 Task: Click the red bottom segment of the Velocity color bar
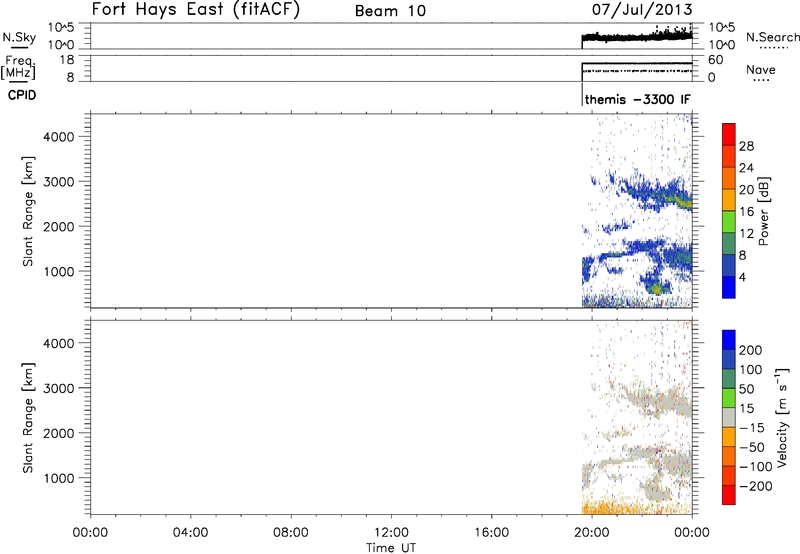point(729,495)
